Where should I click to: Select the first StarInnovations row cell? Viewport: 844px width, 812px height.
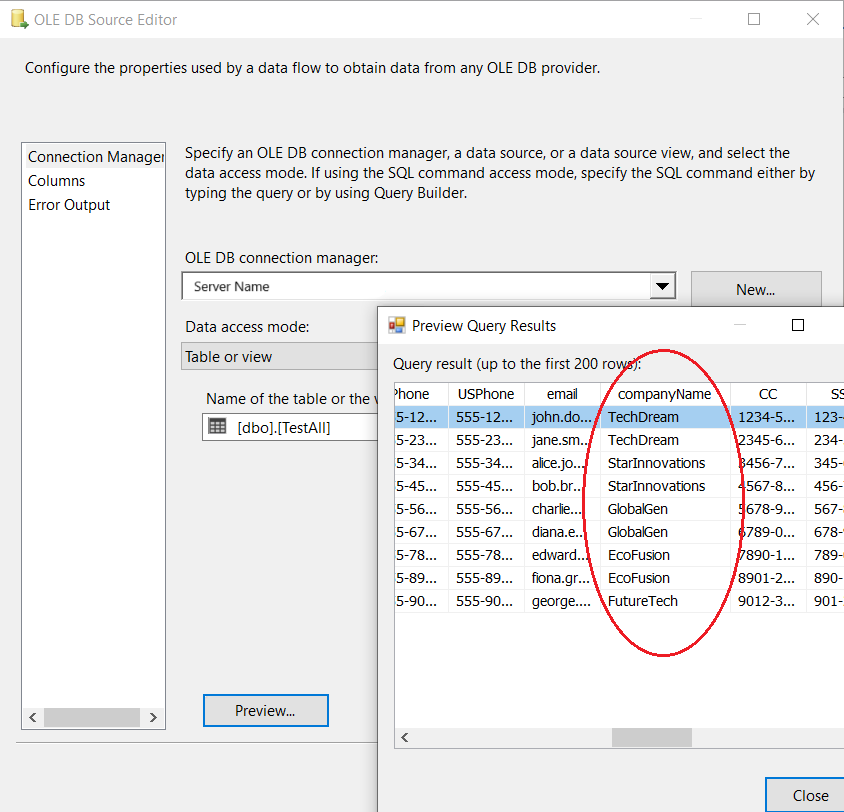656,463
